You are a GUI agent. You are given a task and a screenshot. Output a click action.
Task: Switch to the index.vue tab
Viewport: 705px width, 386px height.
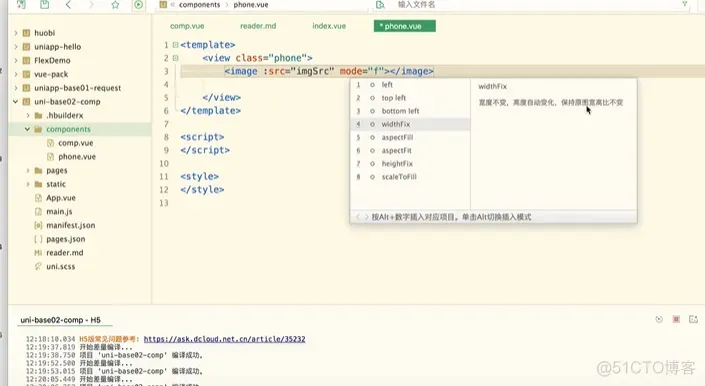pos(329,26)
